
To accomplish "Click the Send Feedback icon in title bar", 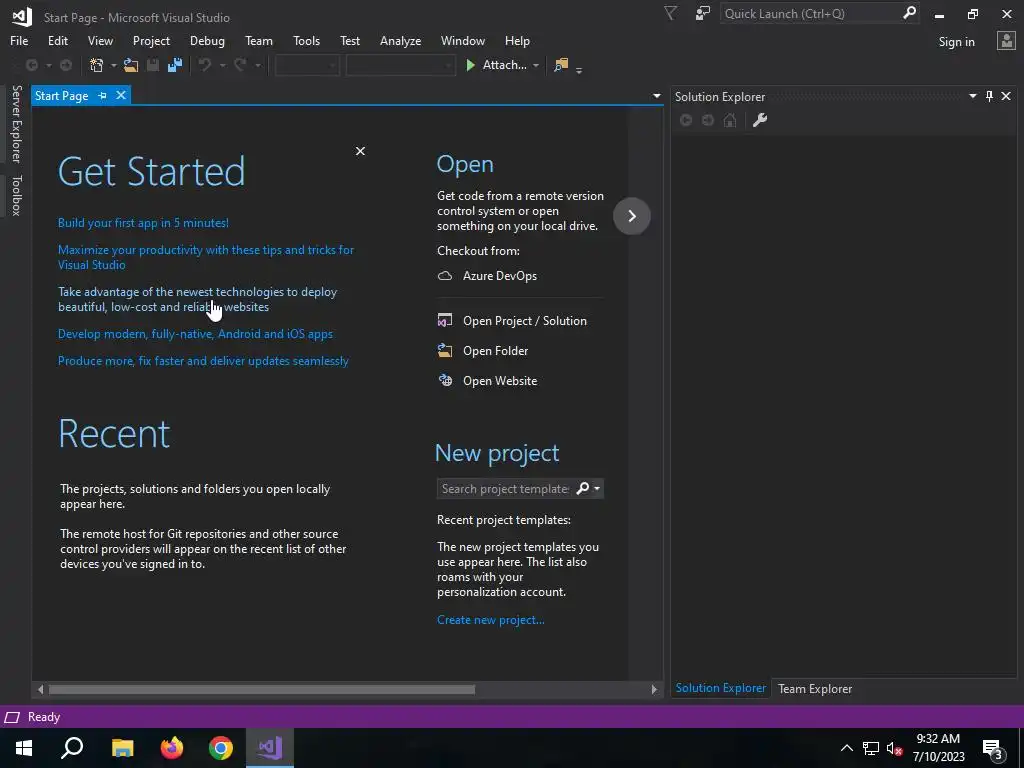I will tap(703, 13).
